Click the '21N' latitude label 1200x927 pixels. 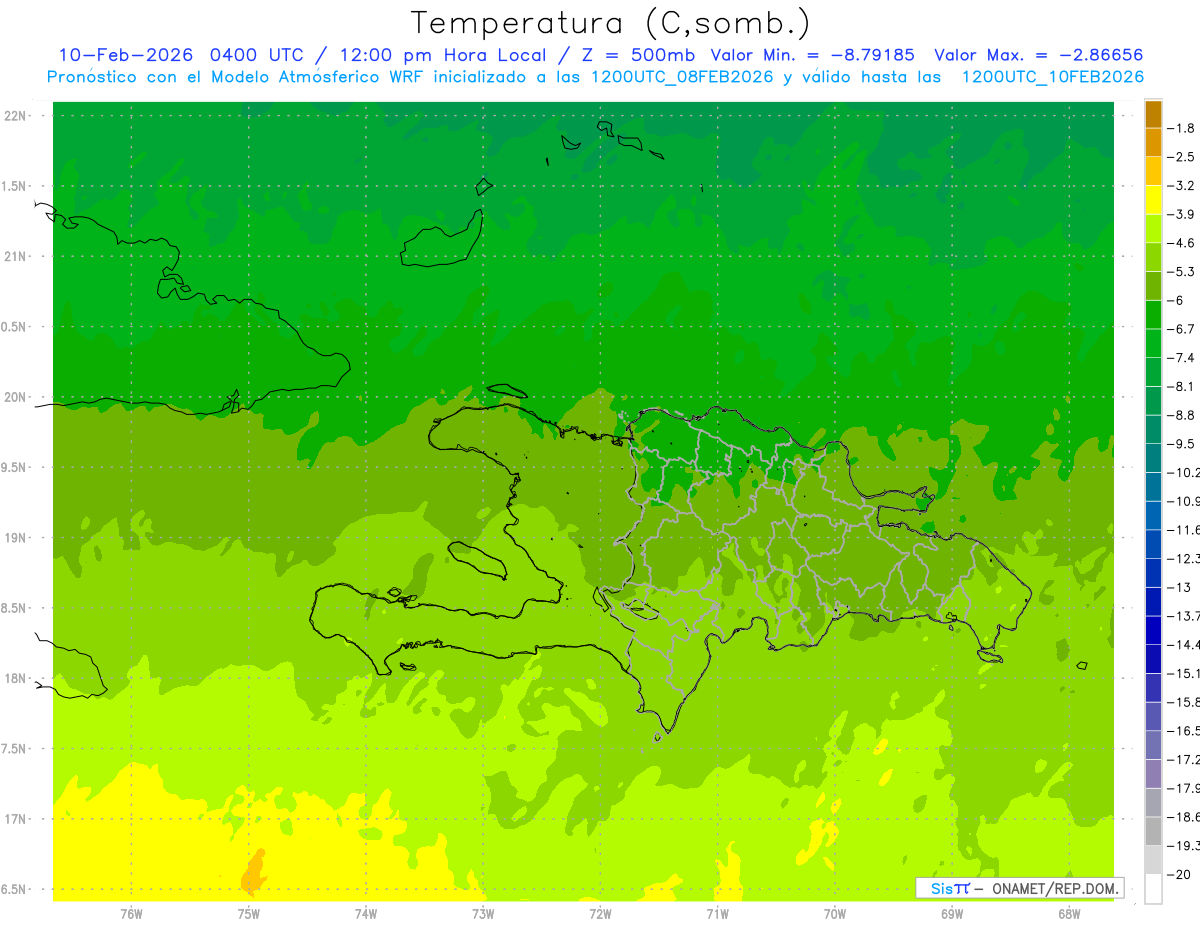coord(16,256)
